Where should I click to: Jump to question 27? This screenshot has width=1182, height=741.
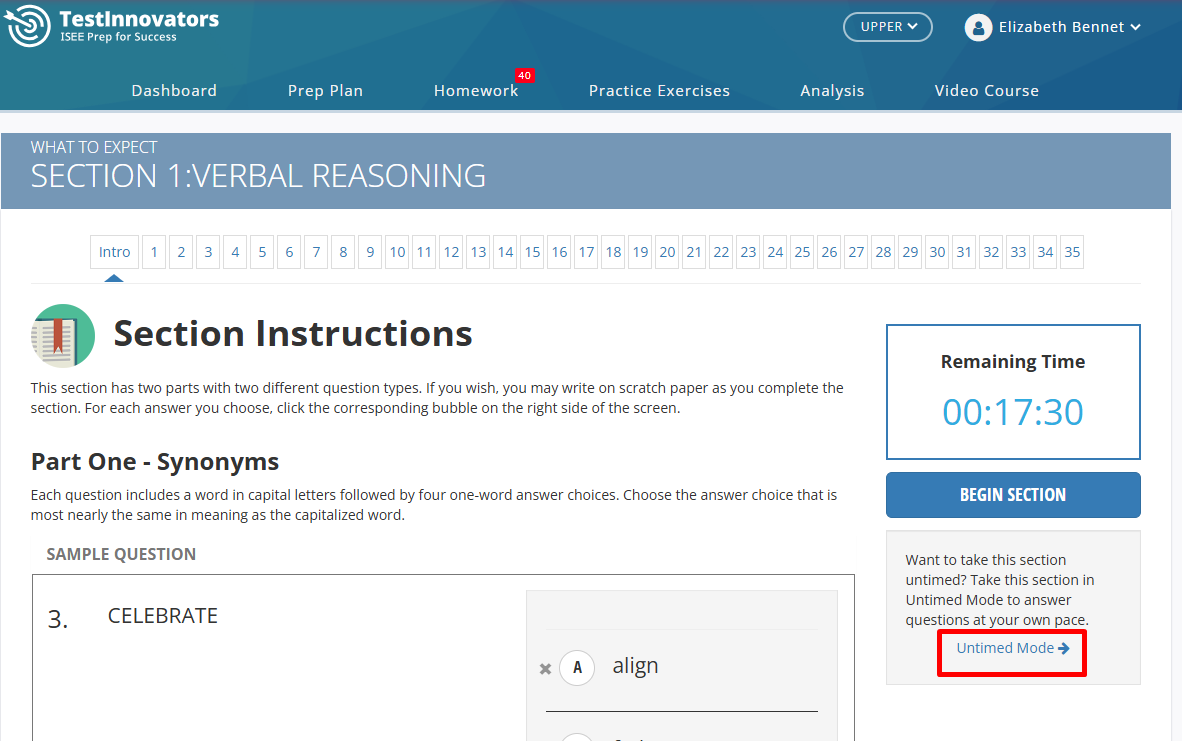tap(856, 252)
